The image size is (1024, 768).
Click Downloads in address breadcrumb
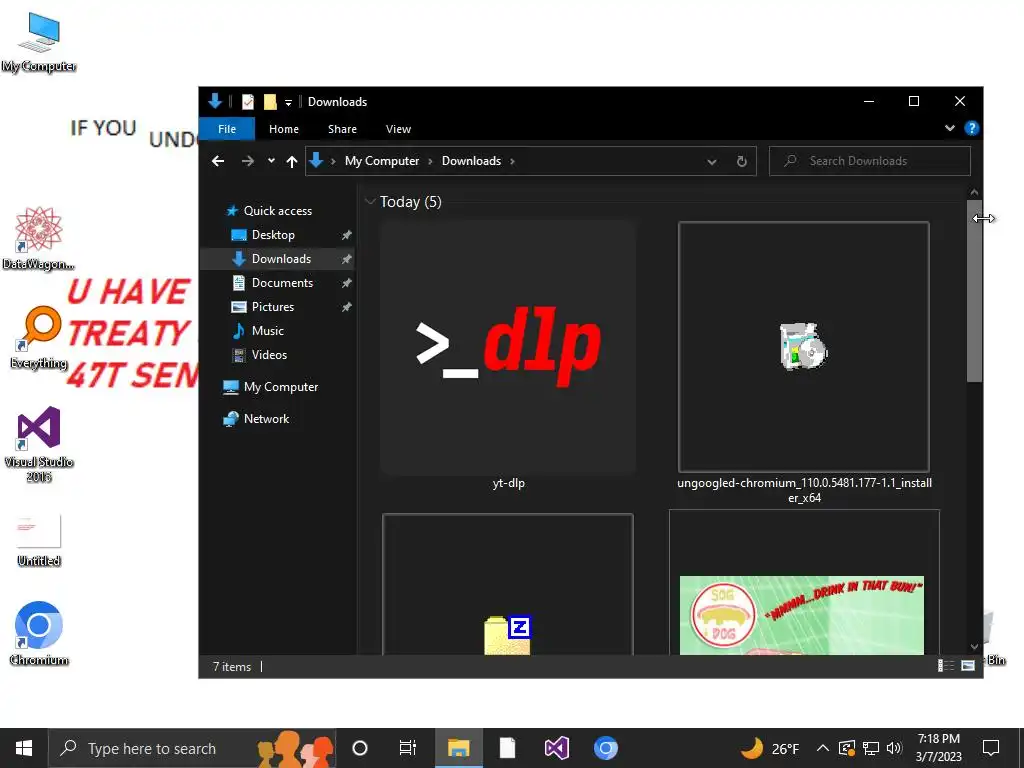click(x=471, y=161)
